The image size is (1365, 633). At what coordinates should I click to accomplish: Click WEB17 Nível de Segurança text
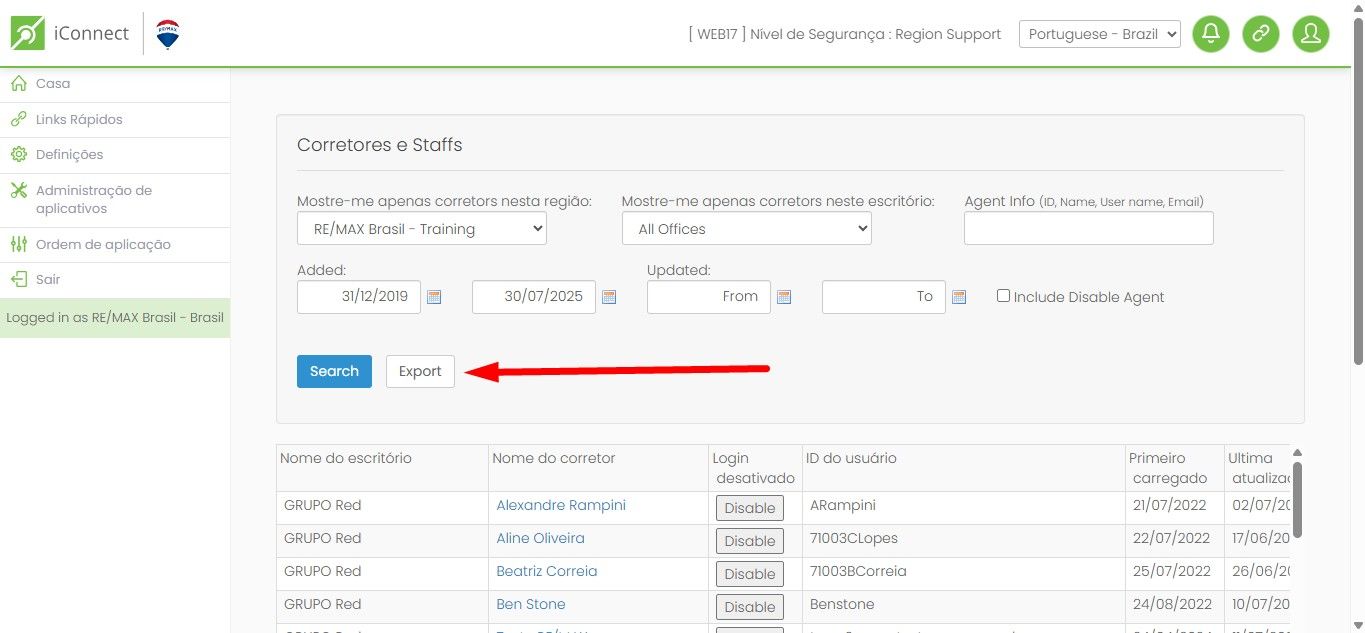click(x=845, y=34)
